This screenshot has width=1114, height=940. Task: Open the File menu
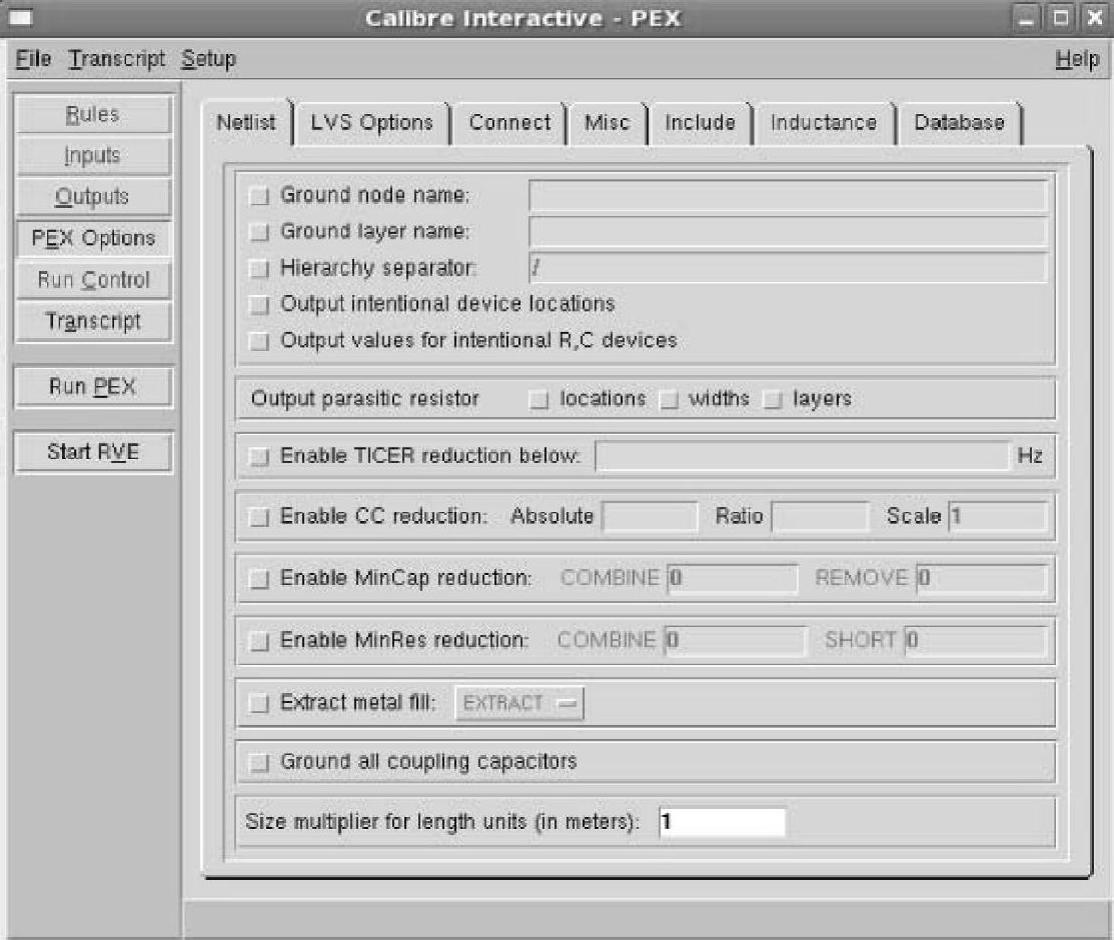click(x=33, y=59)
